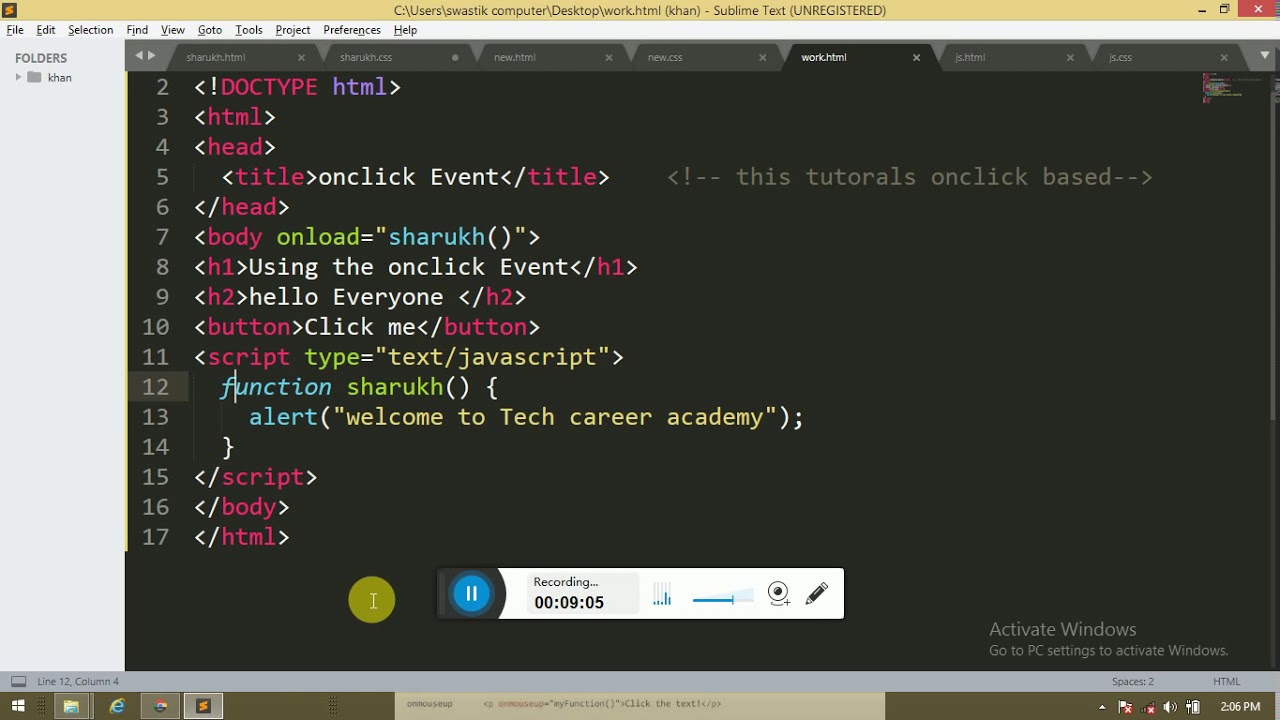Click the closing </html> tag on line 17
The image size is (1280, 720).
click(x=242, y=537)
